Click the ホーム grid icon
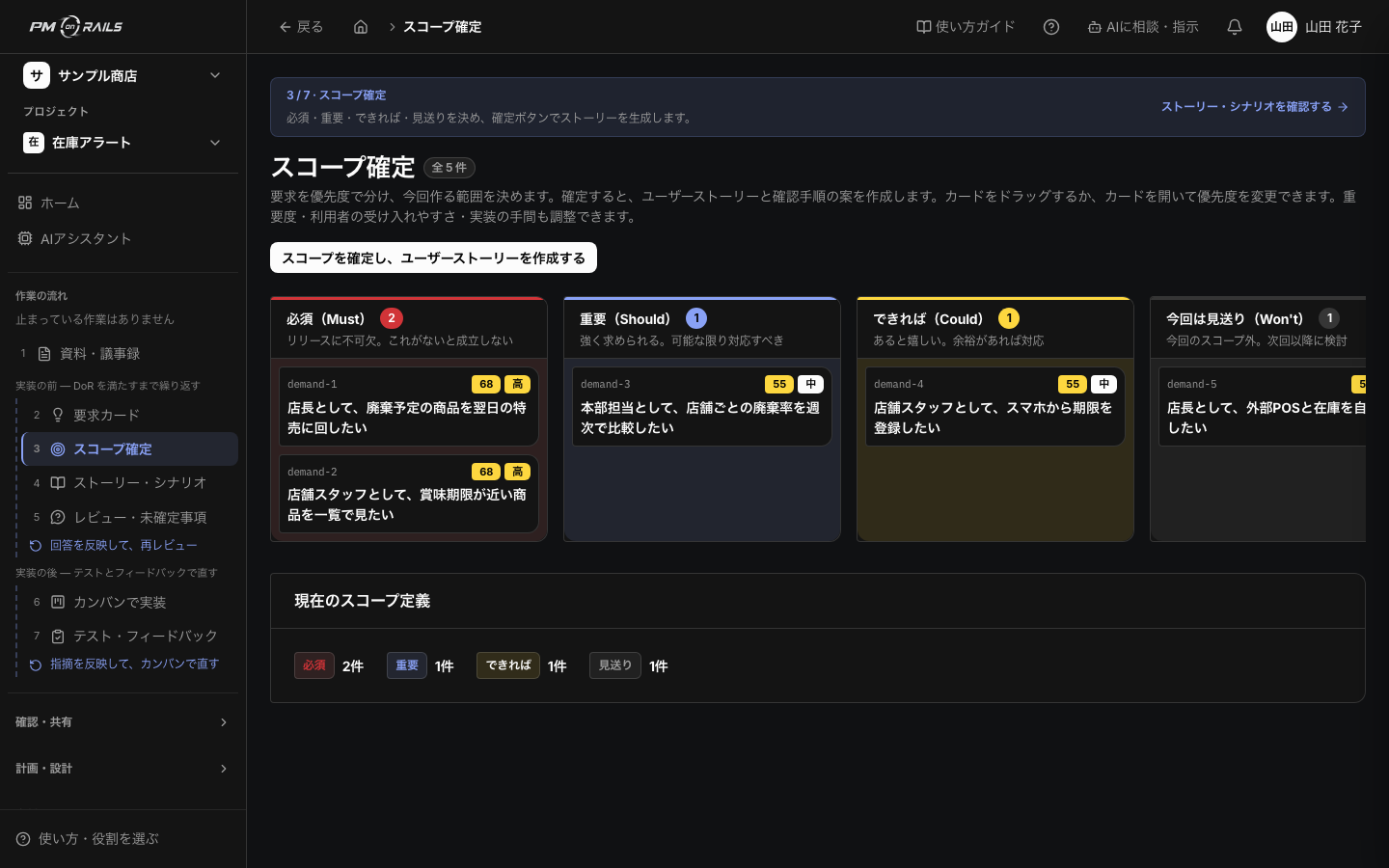The height and width of the screenshot is (868, 1389). tap(25, 203)
